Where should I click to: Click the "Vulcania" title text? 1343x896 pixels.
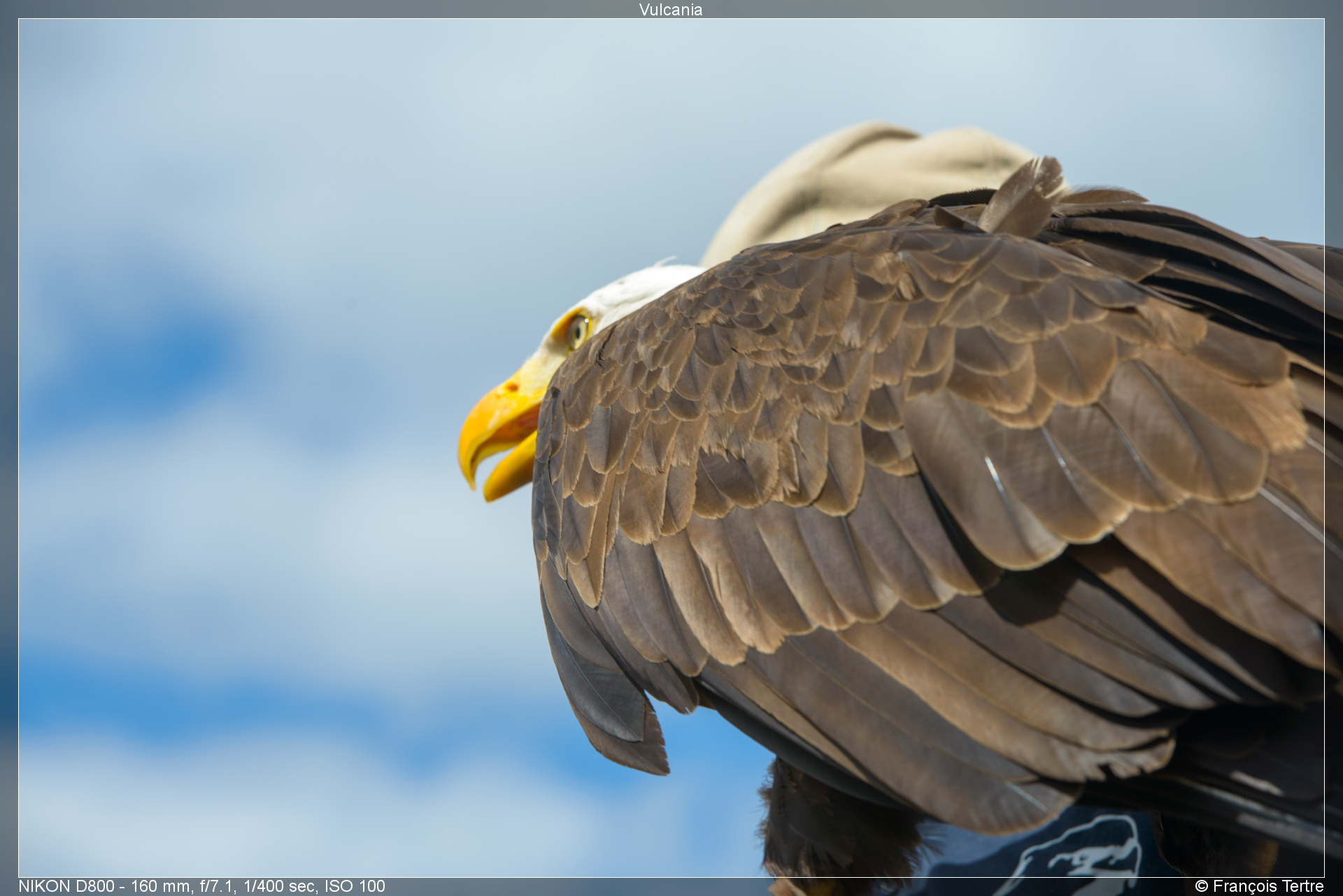(670, 10)
